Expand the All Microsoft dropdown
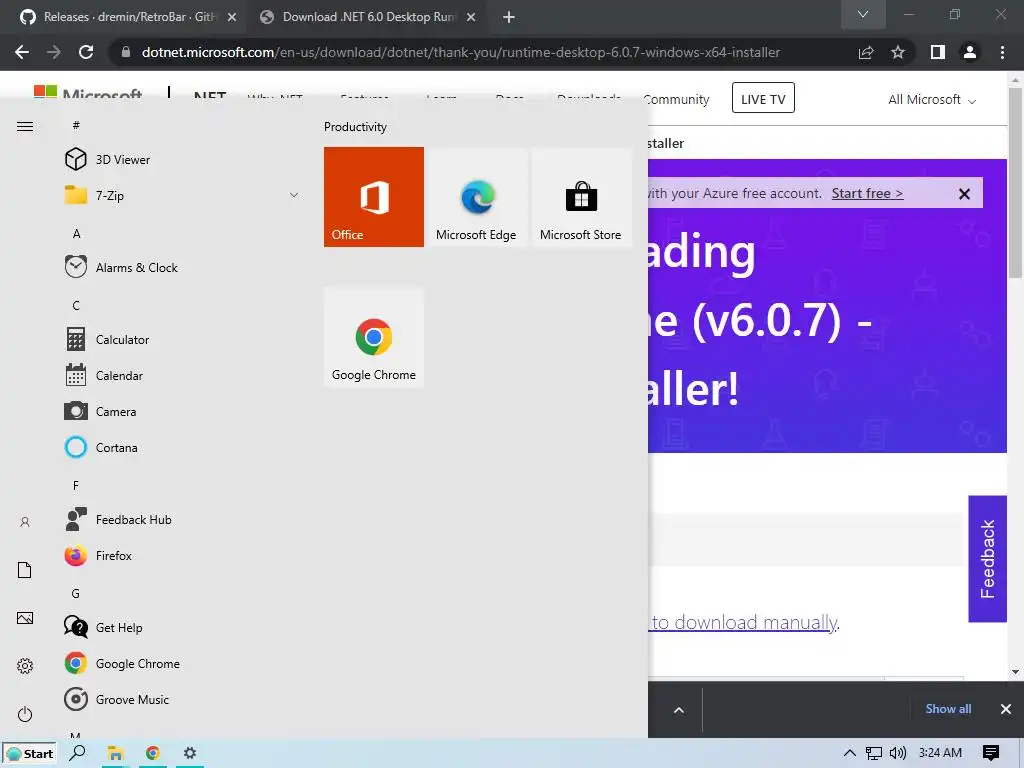Screen dimensions: 1024x768 tap(932, 99)
